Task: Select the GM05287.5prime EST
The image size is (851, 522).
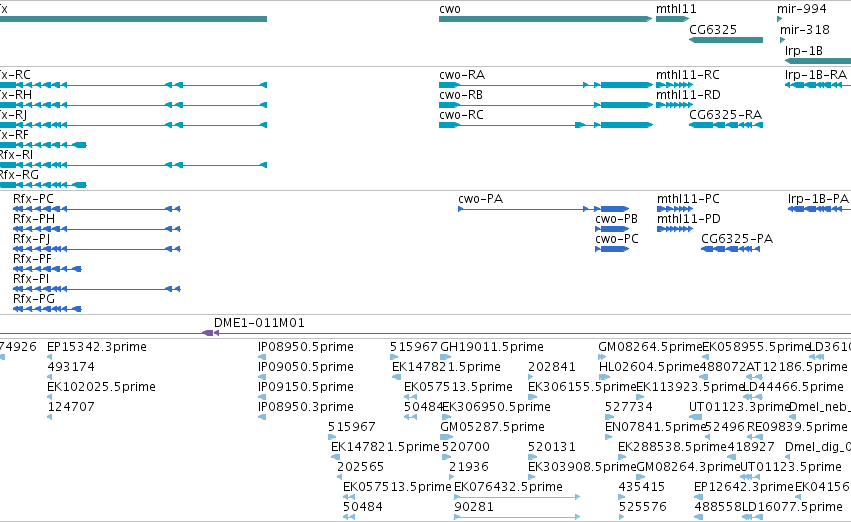Action: point(492,427)
